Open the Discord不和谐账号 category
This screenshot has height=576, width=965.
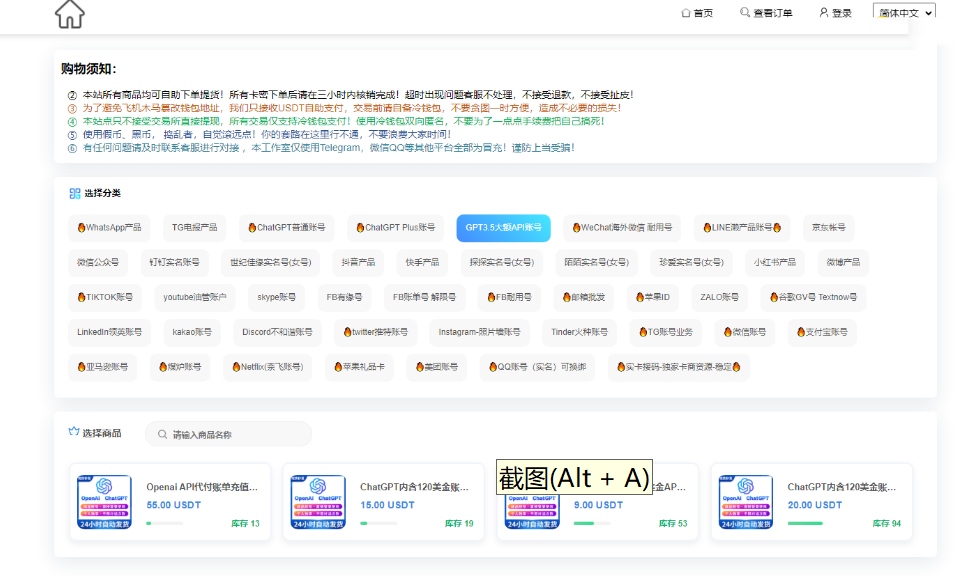pos(277,333)
